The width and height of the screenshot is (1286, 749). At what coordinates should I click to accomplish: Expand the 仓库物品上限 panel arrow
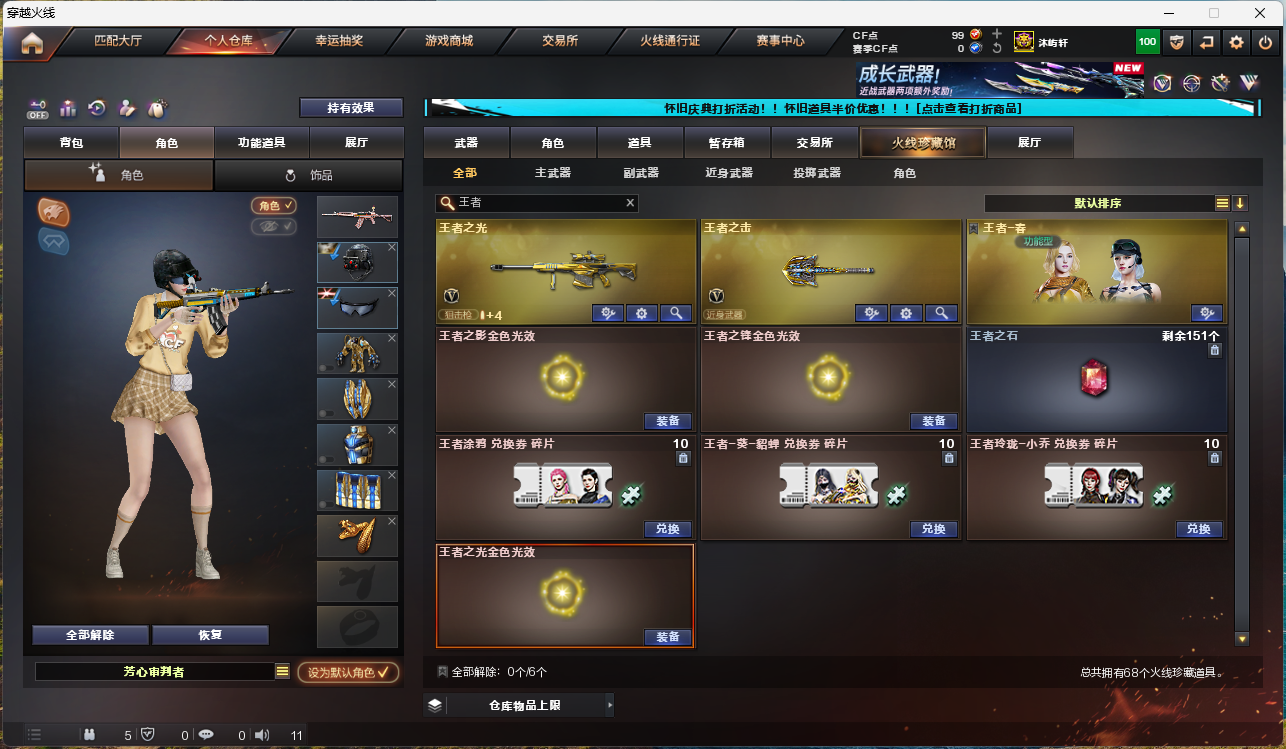[610, 705]
